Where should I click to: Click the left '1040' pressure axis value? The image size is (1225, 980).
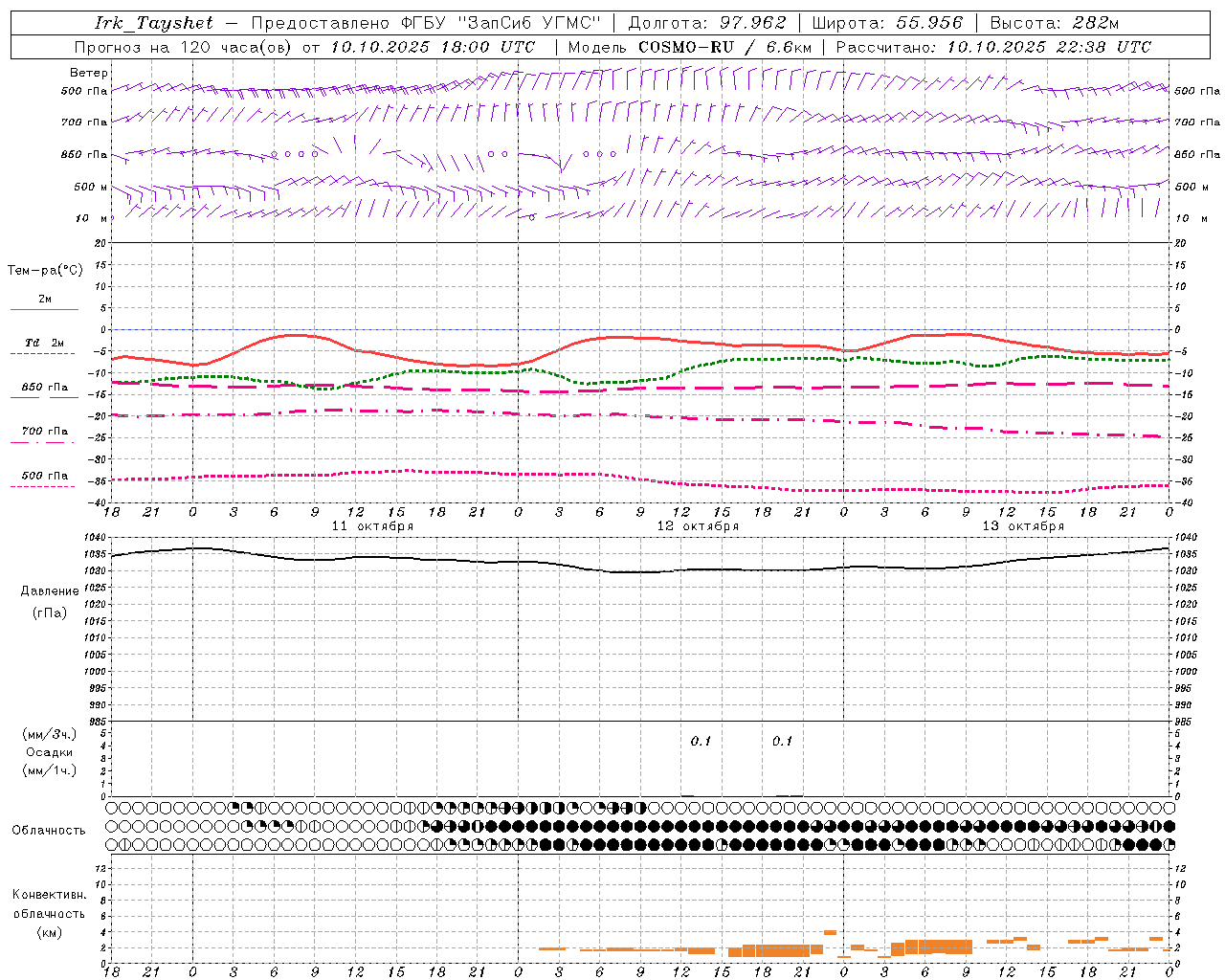[96, 538]
